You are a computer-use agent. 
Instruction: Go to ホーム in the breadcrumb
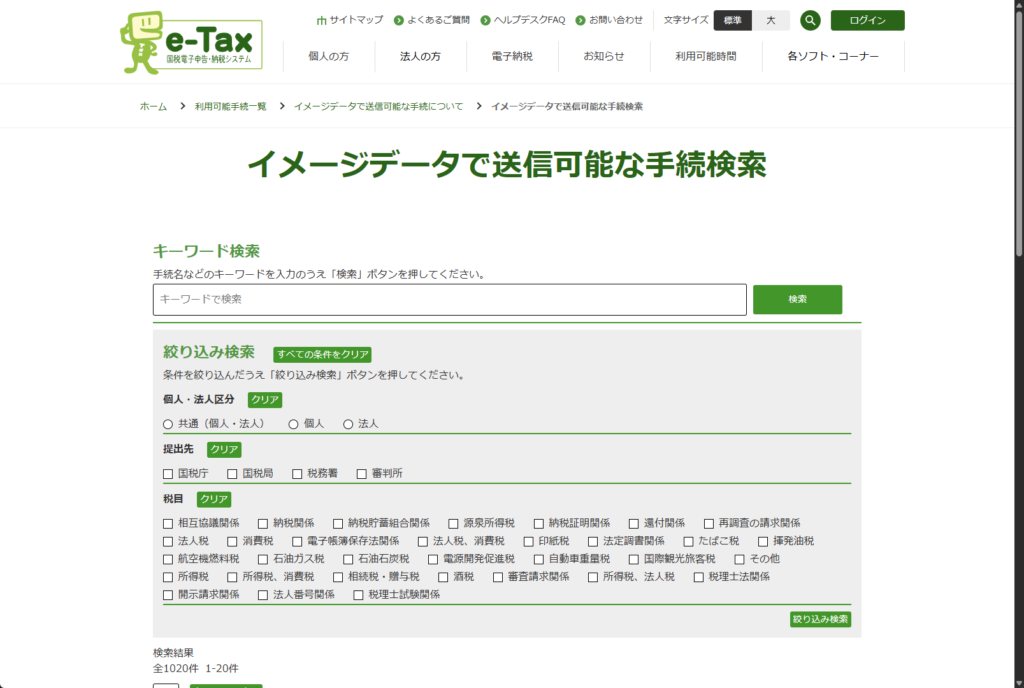[x=153, y=106]
